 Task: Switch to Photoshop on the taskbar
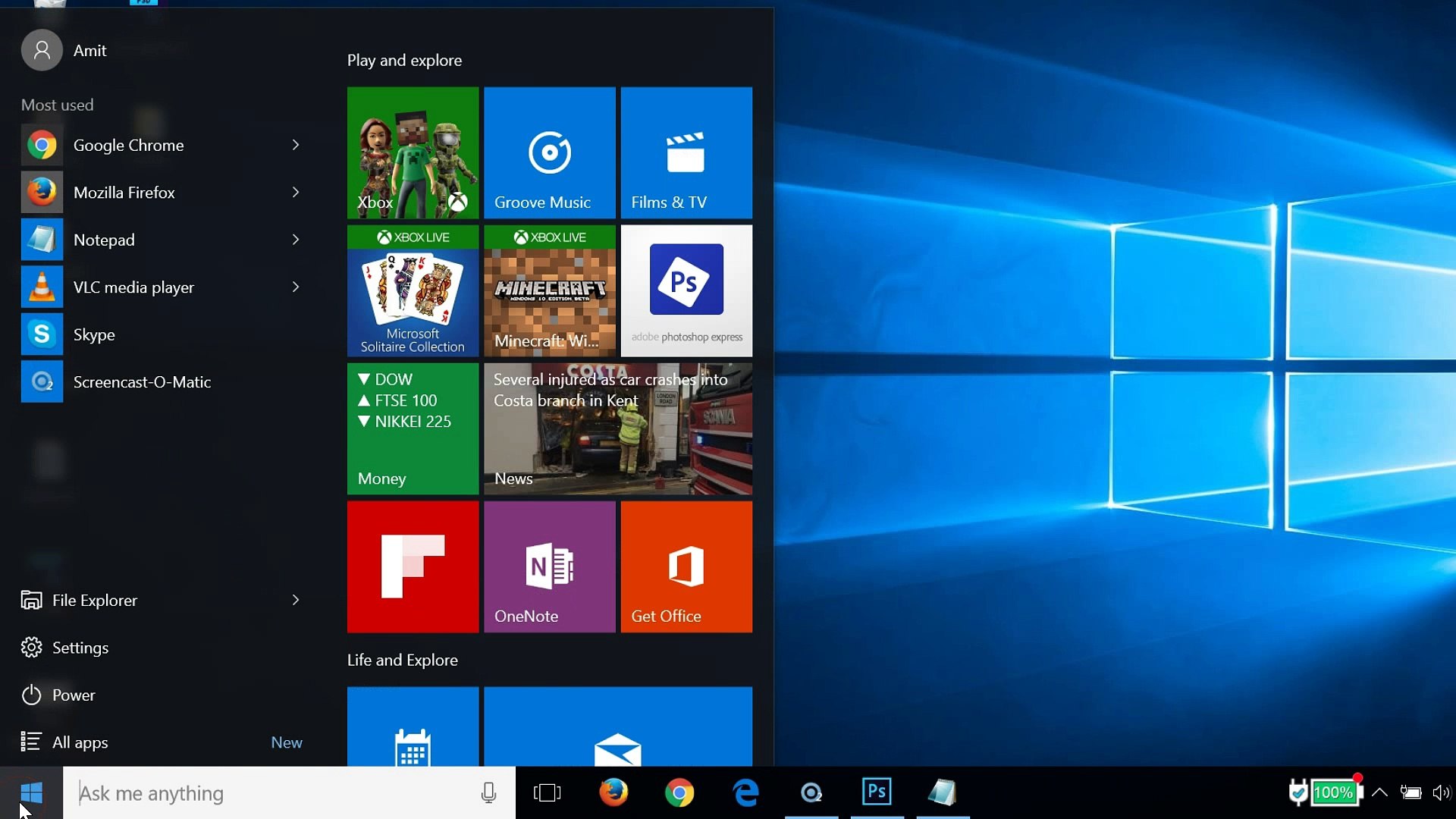click(877, 793)
